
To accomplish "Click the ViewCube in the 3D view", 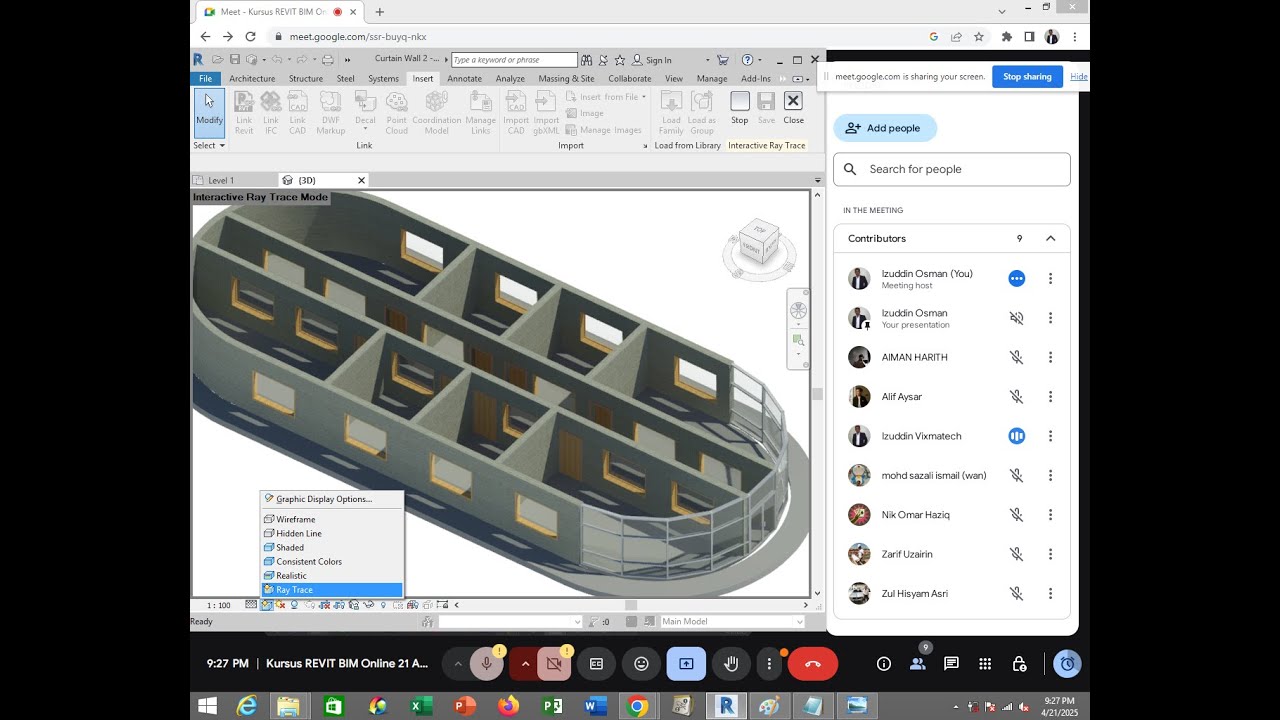I will [x=759, y=243].
